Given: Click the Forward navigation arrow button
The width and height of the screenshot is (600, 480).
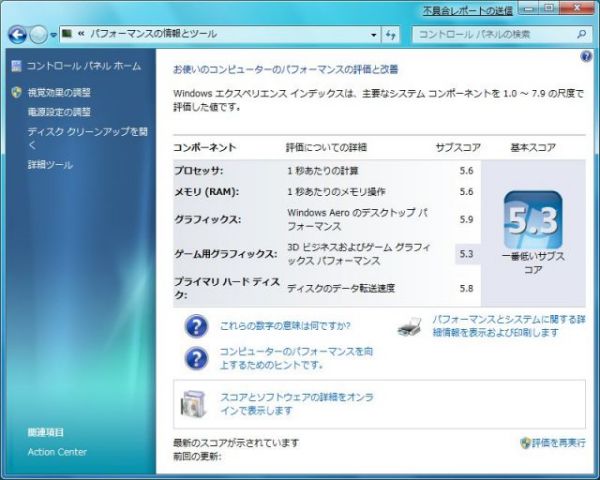Looking at the screenshot, I should click(39, 34).
